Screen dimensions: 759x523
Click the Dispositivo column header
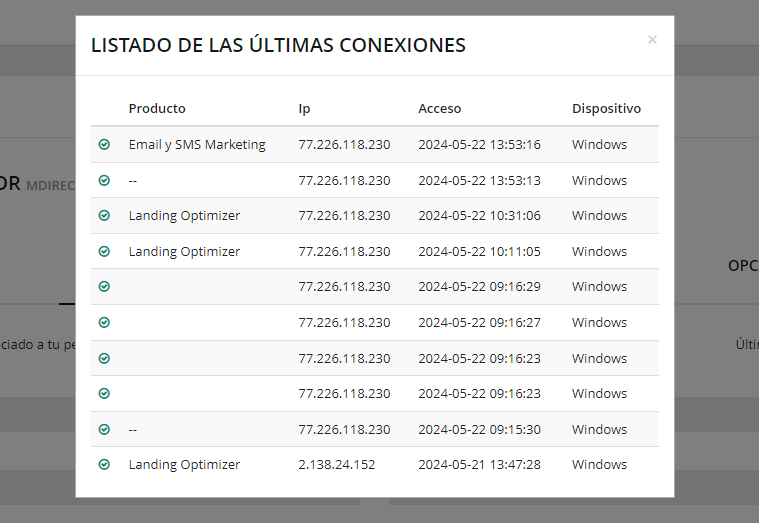(x=606, y=109)
